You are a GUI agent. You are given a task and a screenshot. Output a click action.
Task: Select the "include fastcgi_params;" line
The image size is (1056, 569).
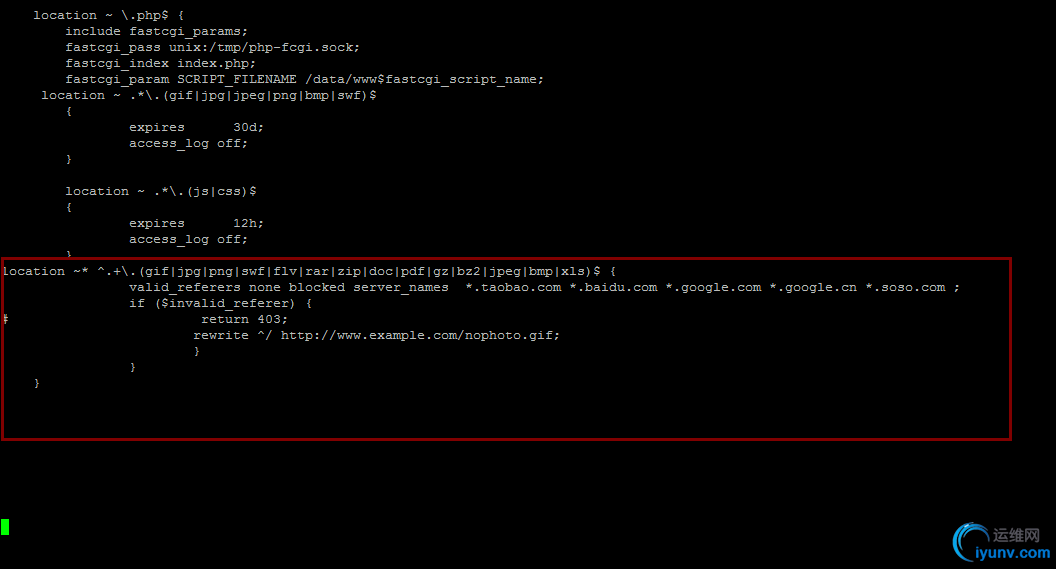click(149, 31)
